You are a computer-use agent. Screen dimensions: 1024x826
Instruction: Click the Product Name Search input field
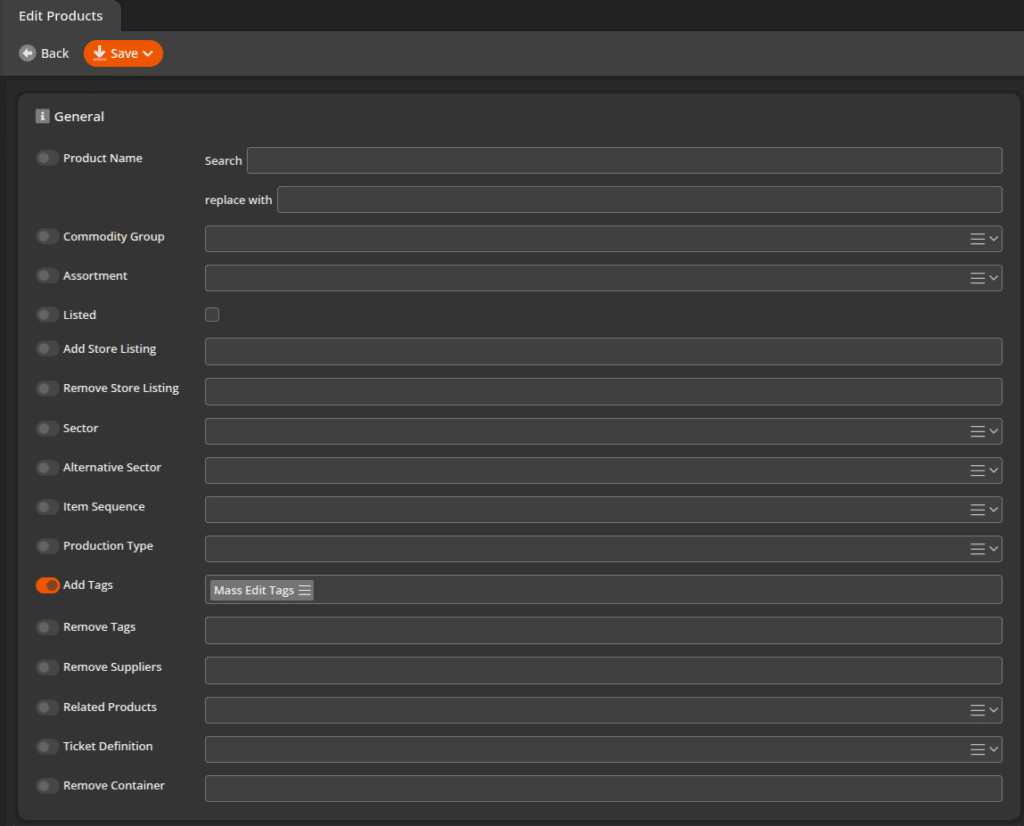(624, 161)
